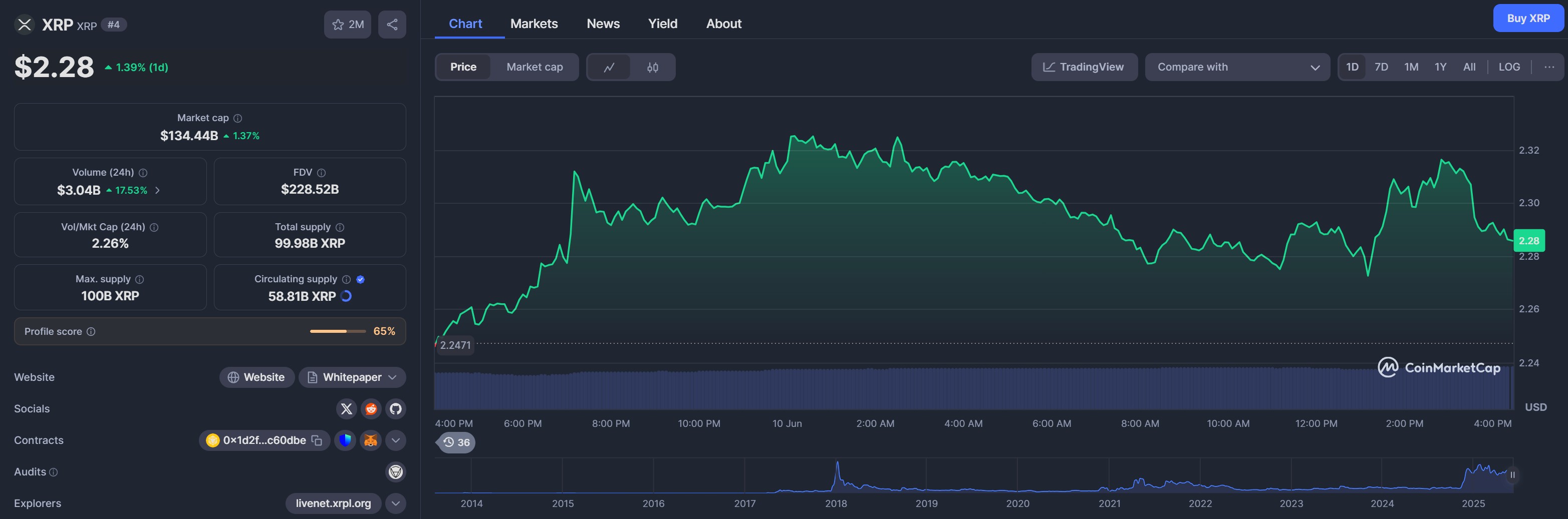Open the TradingView chart button

[1084, 67]
